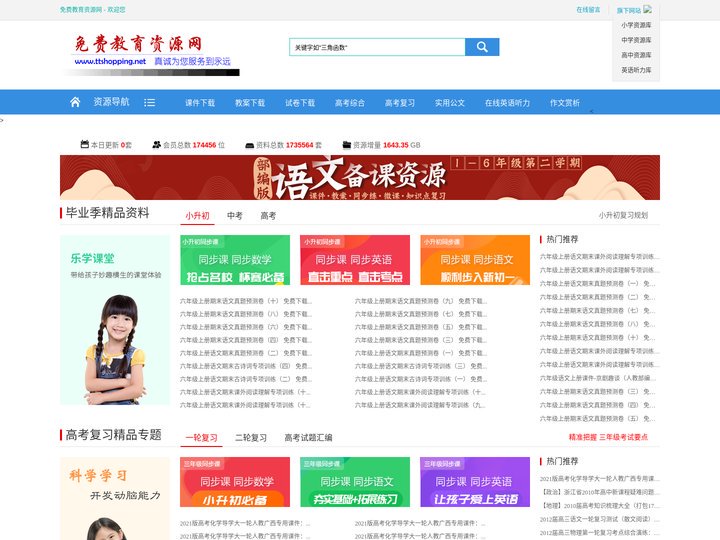Choose 英语听力库 from the dropdown list
This screenshot has width=720, height=540.
(636, 70)
